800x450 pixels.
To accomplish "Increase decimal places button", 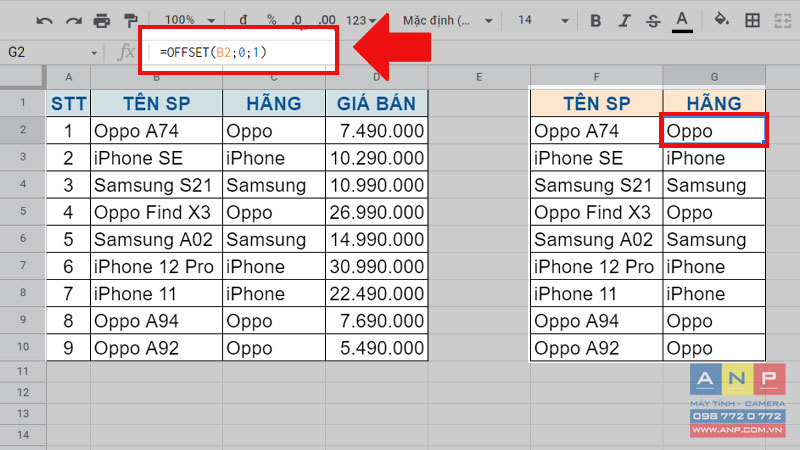I will pos(327,20).
